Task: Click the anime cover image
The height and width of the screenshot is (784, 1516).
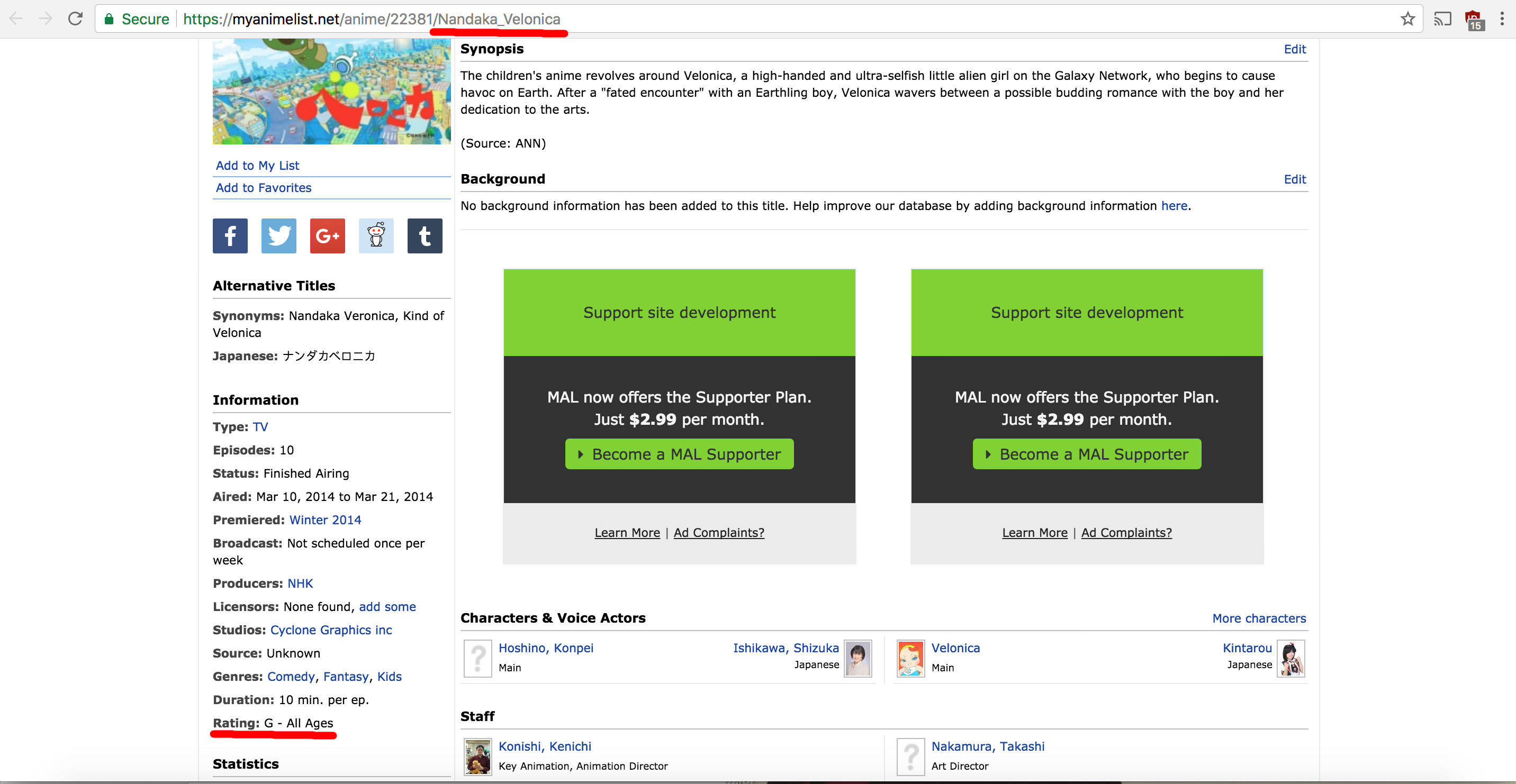Action: tap(331, 91)
